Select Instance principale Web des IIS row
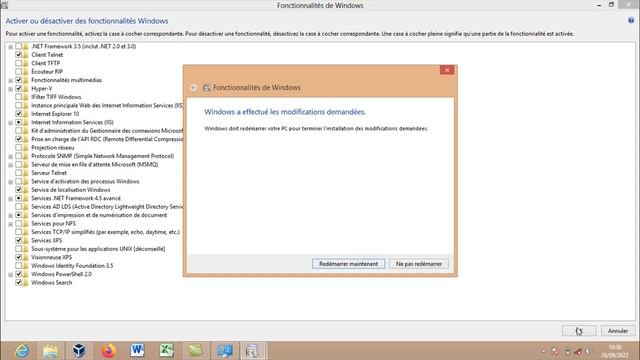This screenshot has width=640, height=360. (x=107, y=106)
